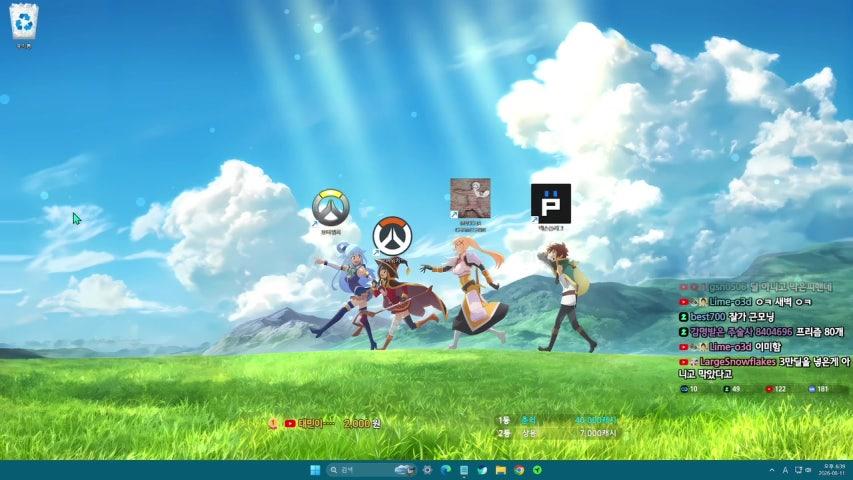Click LargeSnowflakes chat message in overlay
This screenshot has width=853, height=480.
point(764,367)
